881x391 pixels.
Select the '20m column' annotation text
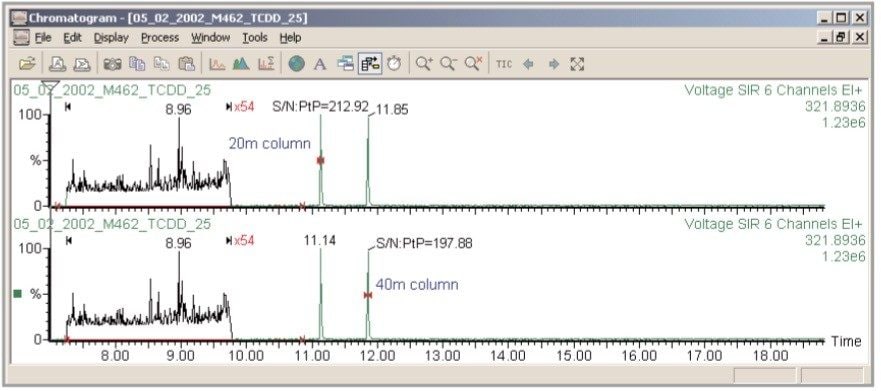(269, 143)
